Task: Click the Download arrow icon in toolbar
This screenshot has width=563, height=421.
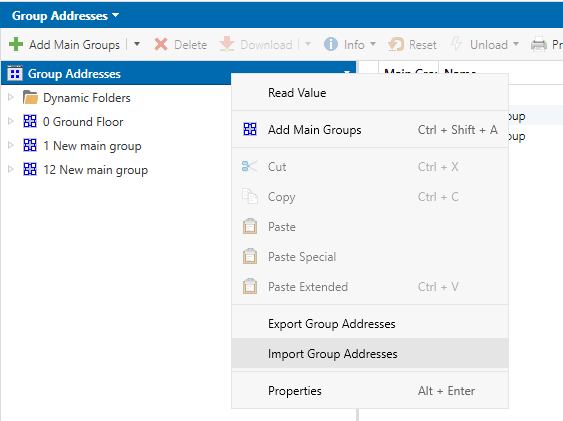Action: click(x=227, y=45)
